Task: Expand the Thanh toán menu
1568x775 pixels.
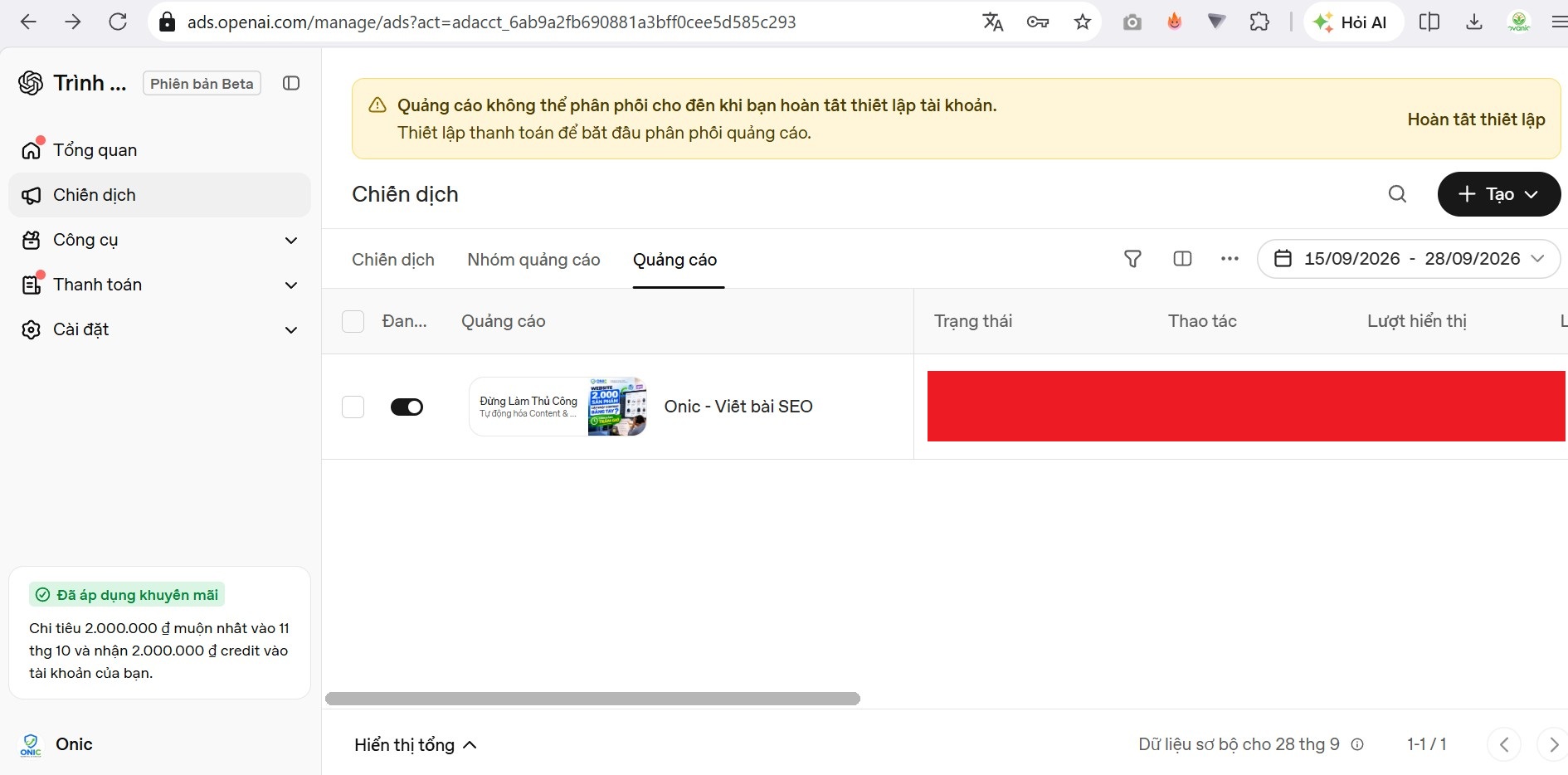Action: 159,285
